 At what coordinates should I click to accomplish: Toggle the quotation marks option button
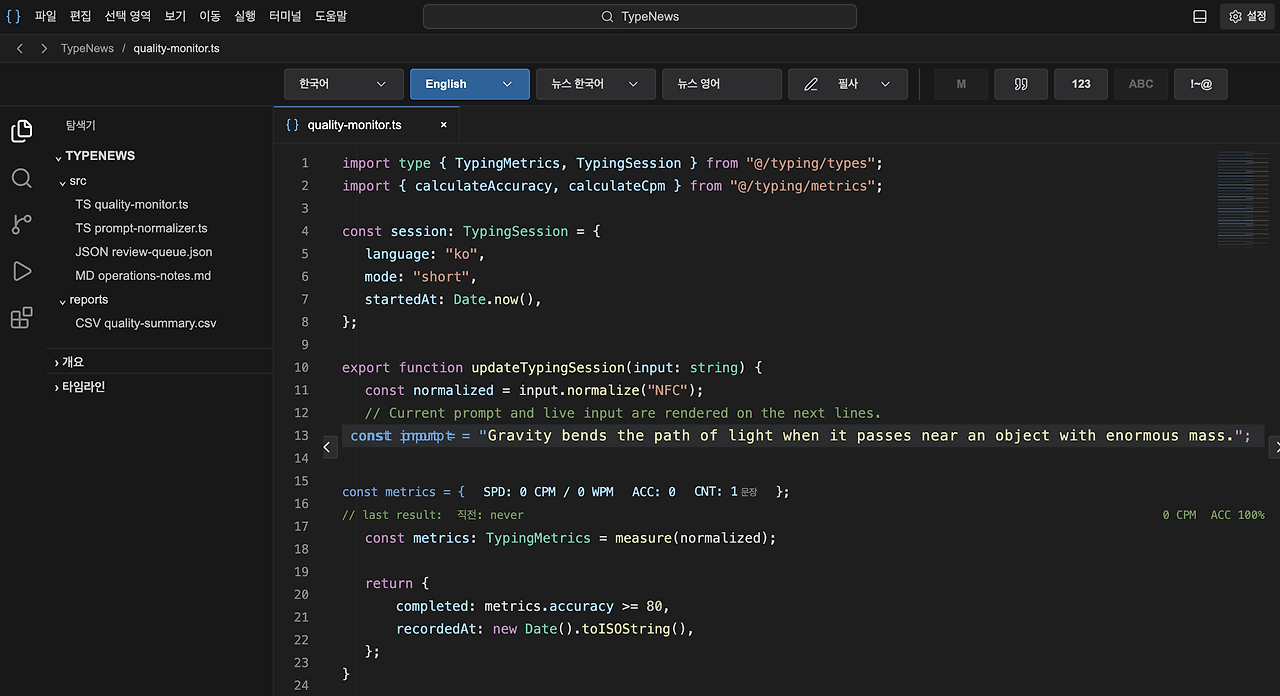pyautogui.click(x=1021, y=84)
